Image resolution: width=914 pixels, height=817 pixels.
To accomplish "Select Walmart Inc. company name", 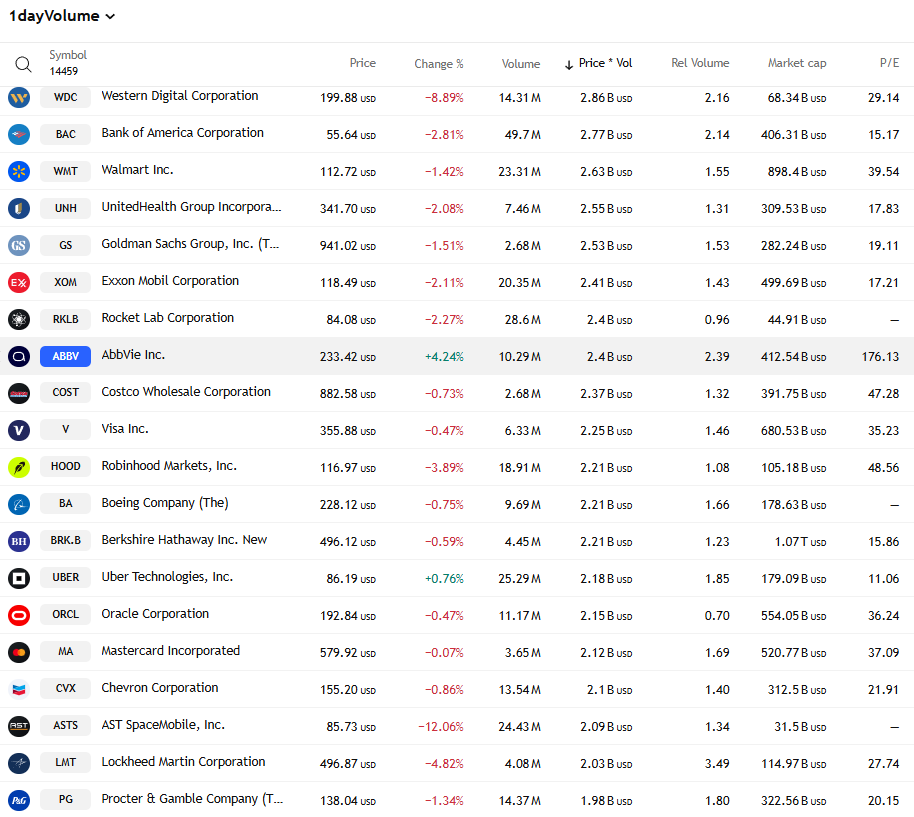I will click(137, 170).
